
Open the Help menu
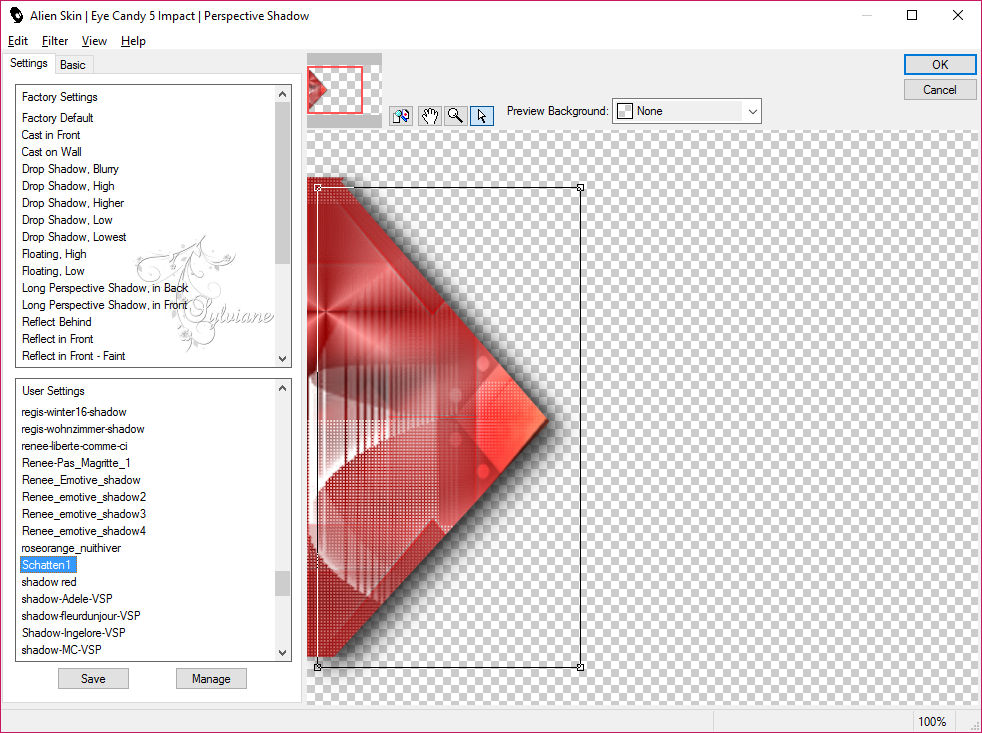pos(133,41)
